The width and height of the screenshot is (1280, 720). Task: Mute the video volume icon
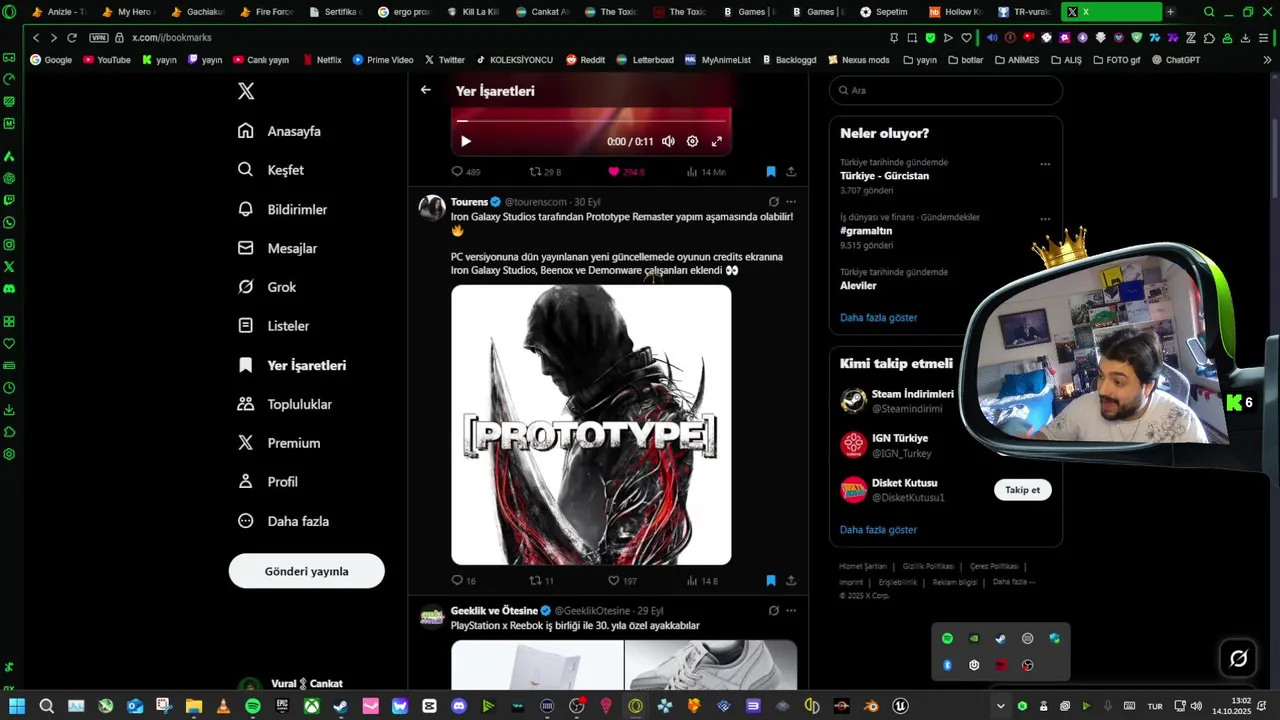(668, 141)
